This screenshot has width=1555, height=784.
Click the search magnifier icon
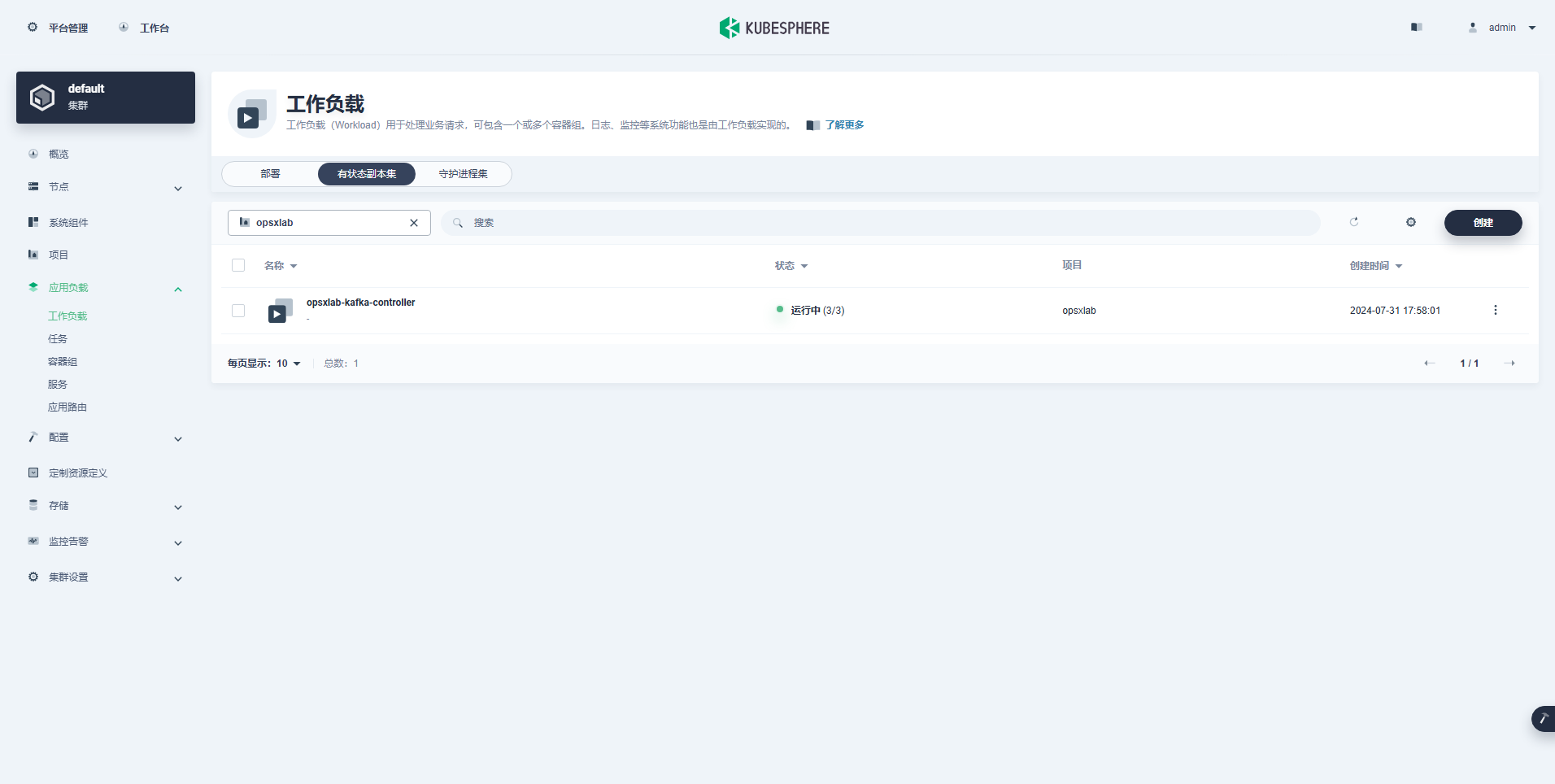(458, 223)
